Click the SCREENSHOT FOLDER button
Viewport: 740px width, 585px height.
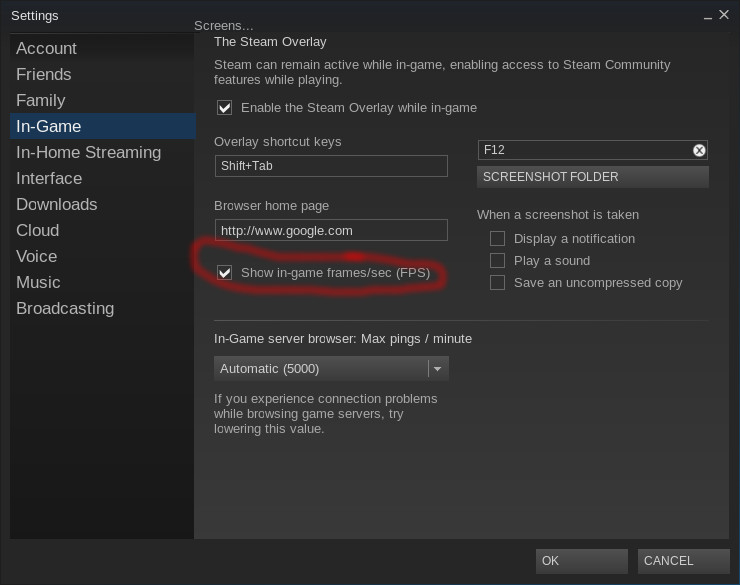point(592,177)
